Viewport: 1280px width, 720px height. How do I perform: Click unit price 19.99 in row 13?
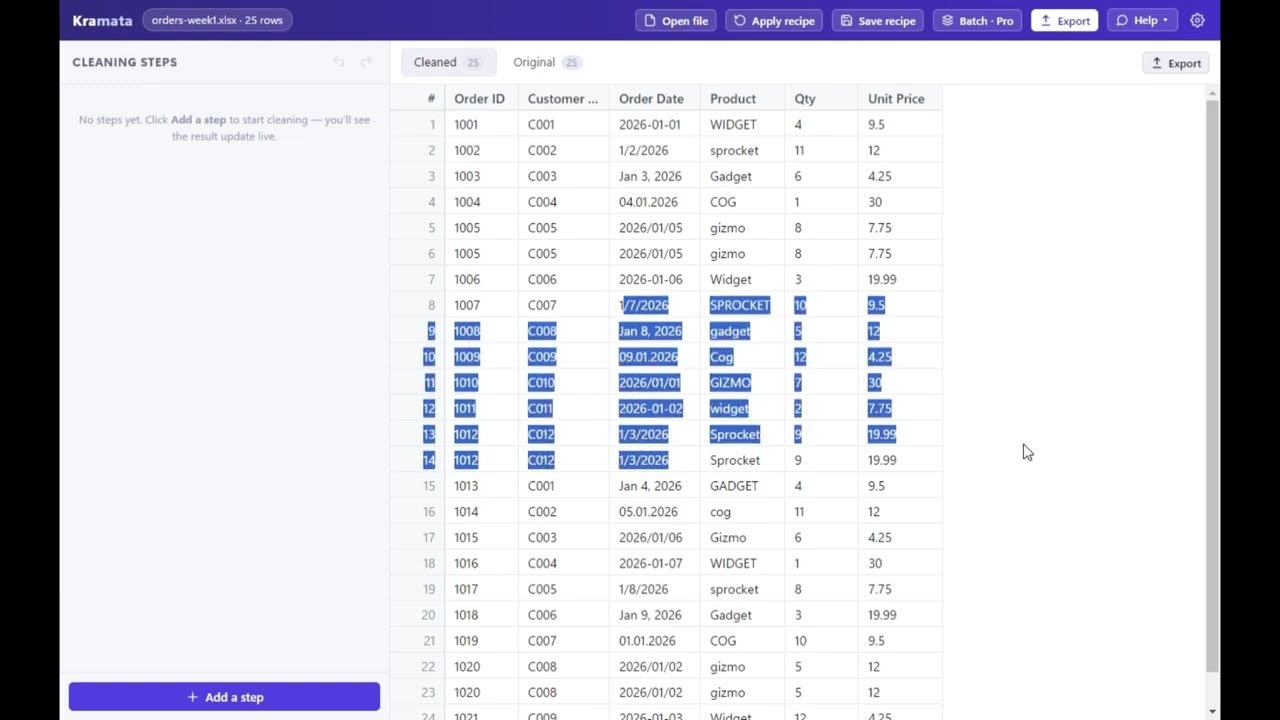click(899, 434)
